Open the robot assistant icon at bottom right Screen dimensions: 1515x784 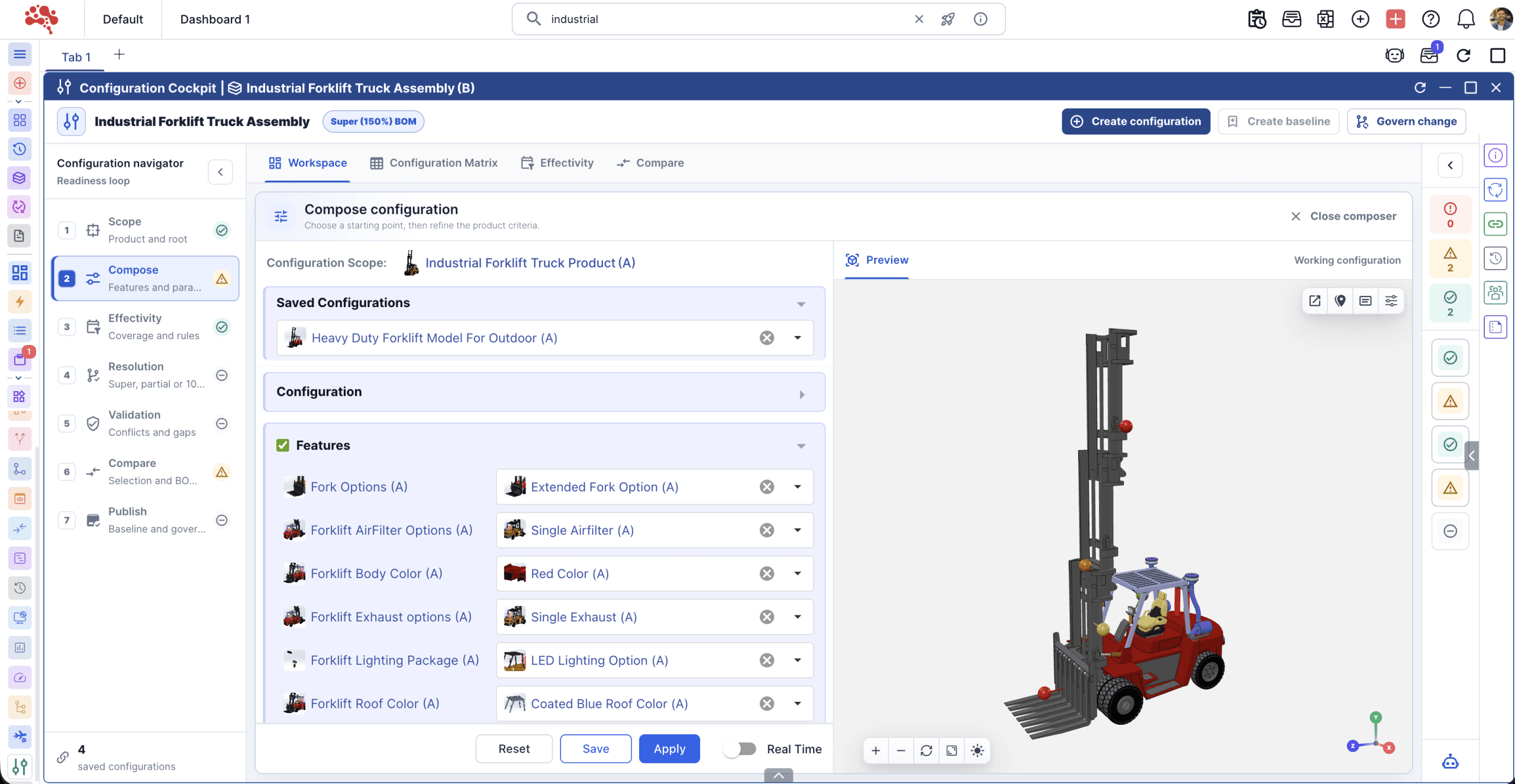1450,762
